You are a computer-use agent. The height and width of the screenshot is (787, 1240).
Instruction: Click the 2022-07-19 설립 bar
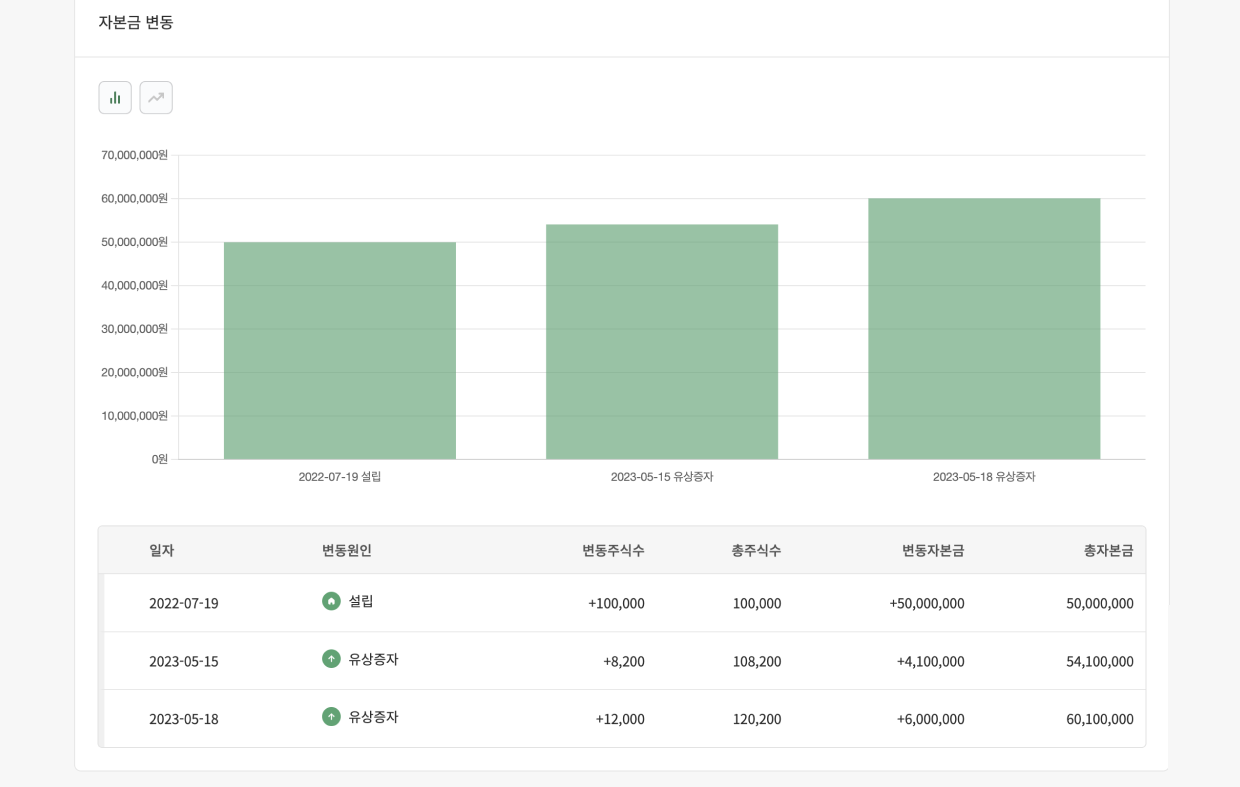point(340,350)
